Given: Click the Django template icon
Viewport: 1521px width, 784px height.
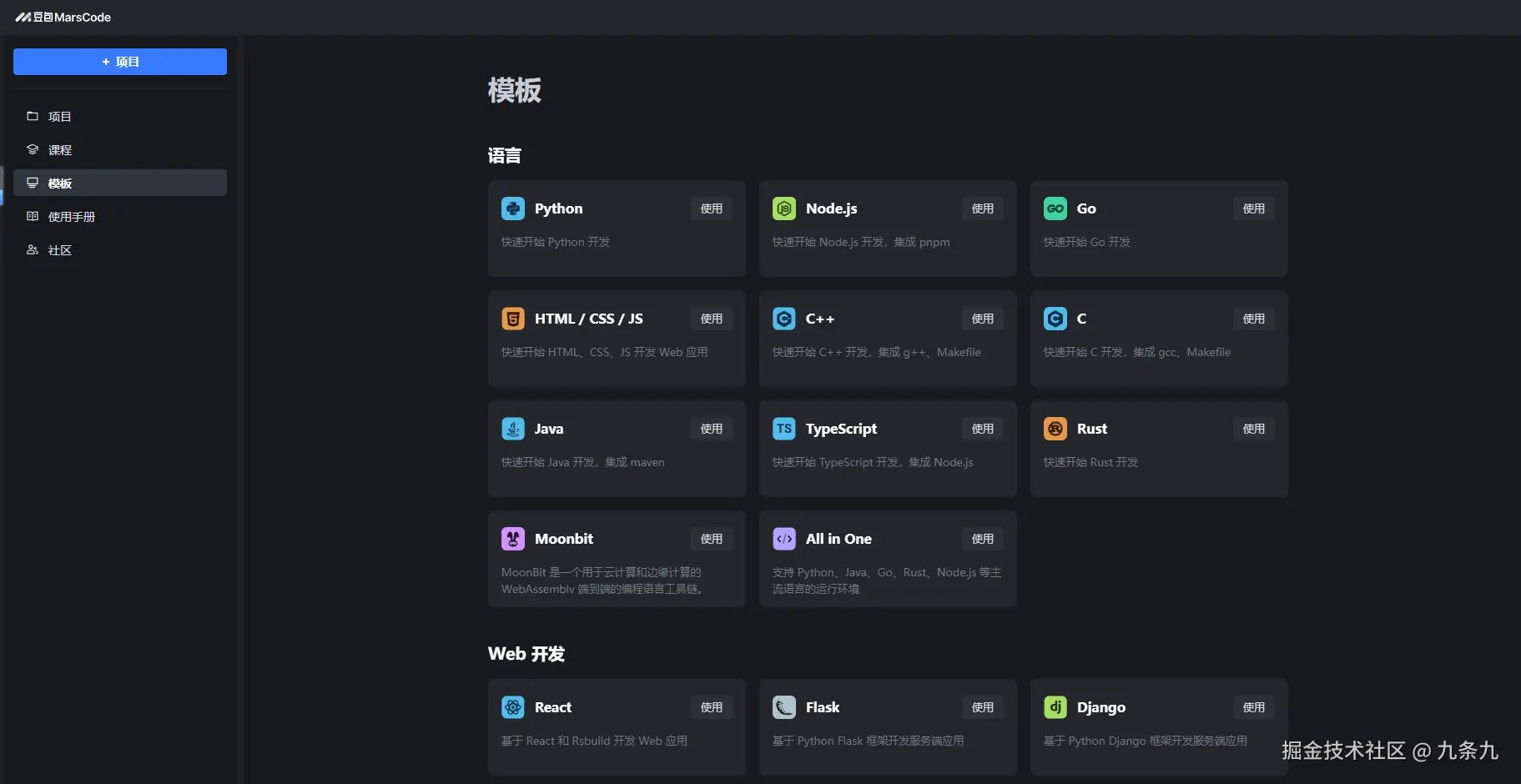Looking at the screenshot, I should [1055, 707].
